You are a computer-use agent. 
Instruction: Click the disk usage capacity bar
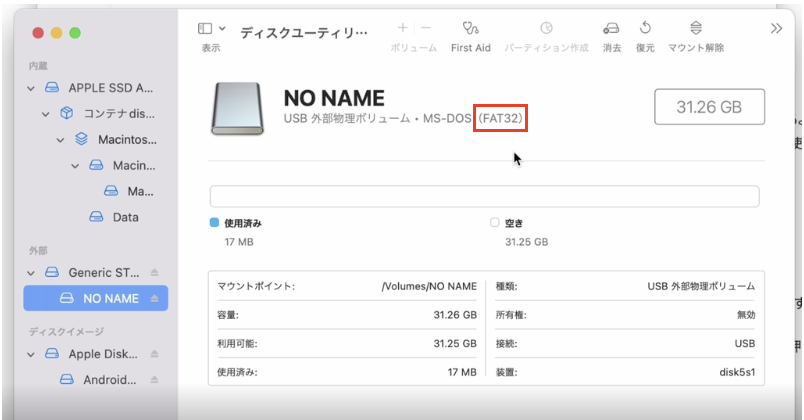[484, 196]
